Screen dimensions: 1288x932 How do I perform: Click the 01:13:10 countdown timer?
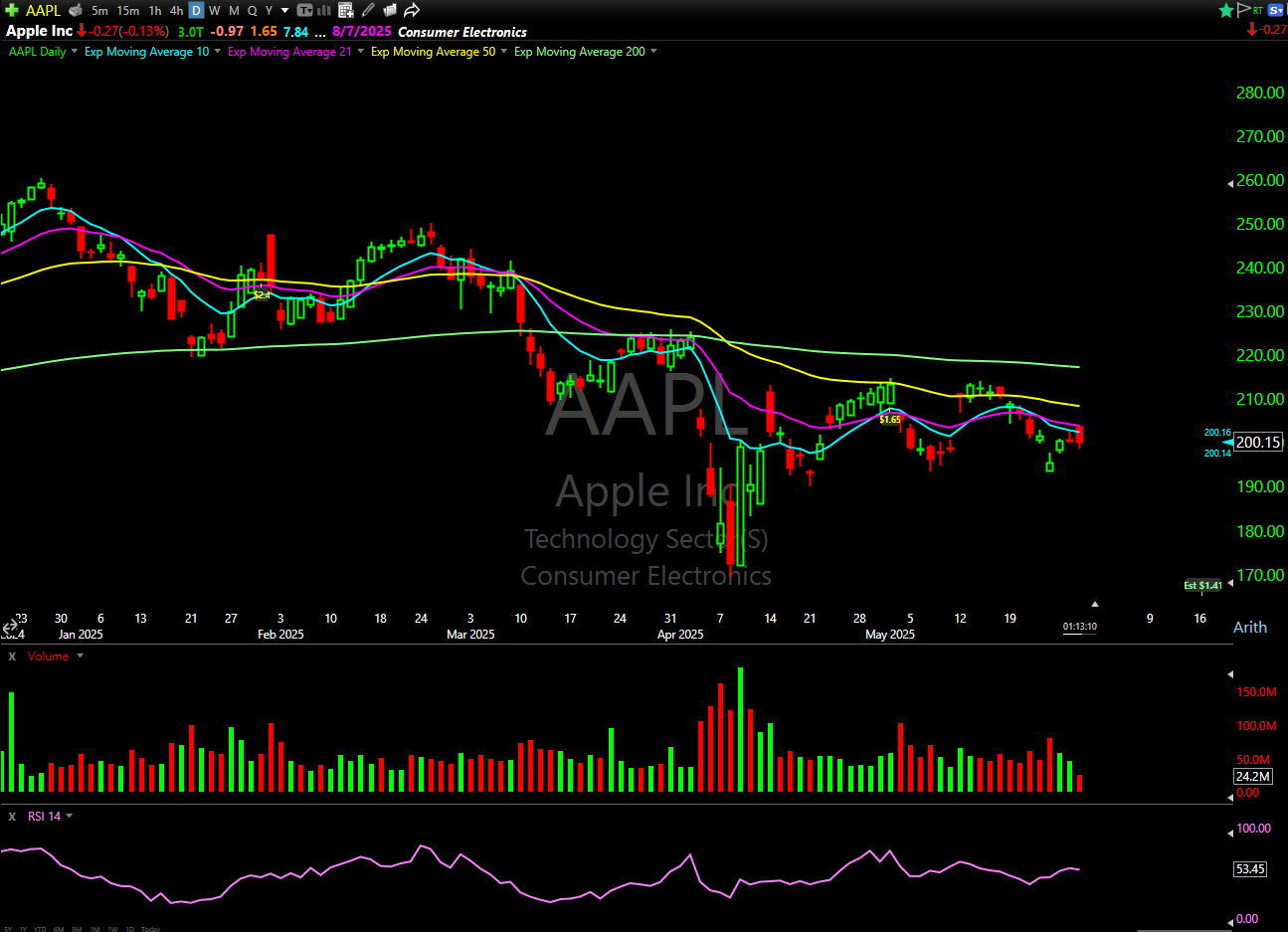tap(1080, 627)
